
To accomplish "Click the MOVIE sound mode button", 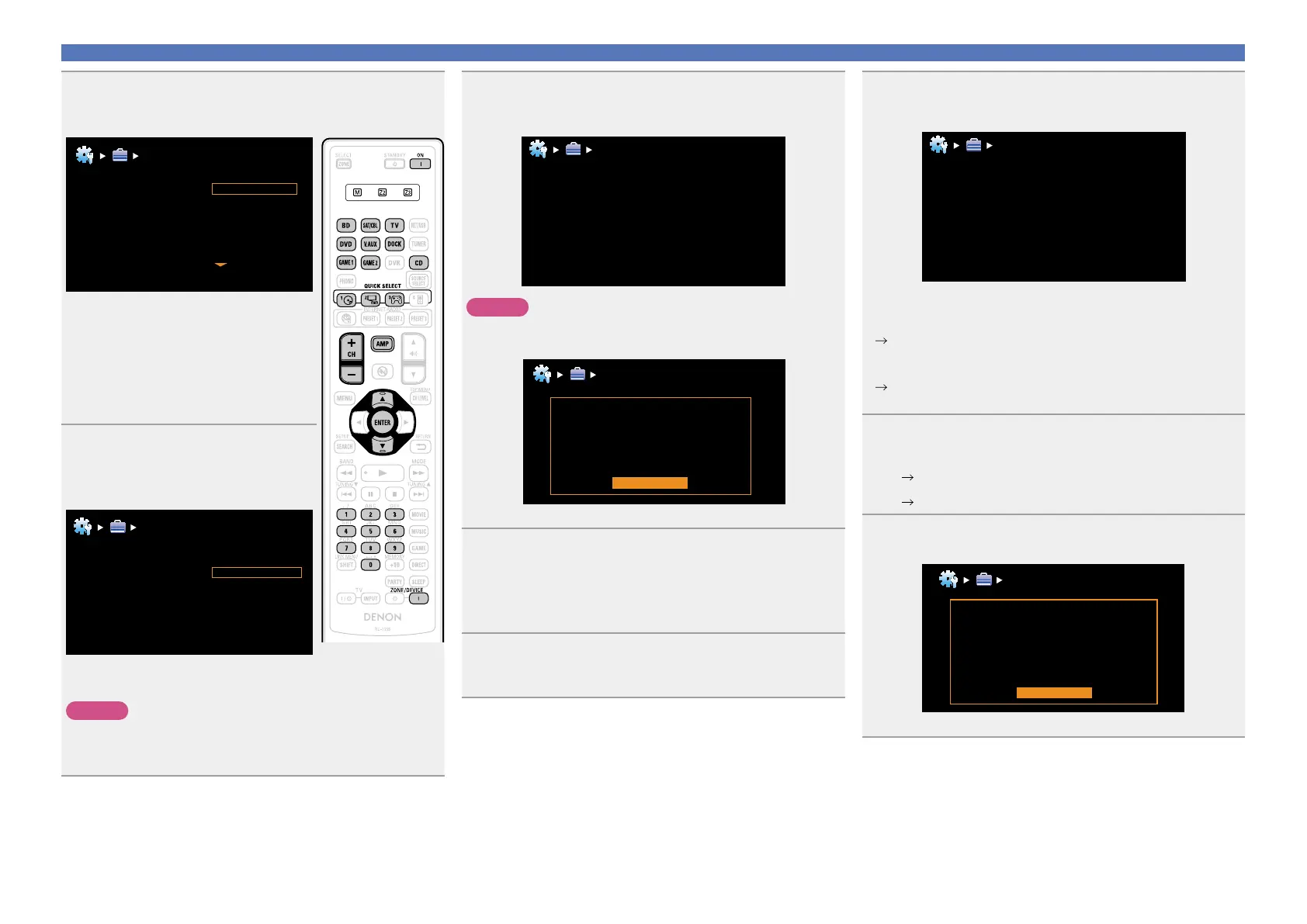I will (419, 514).
